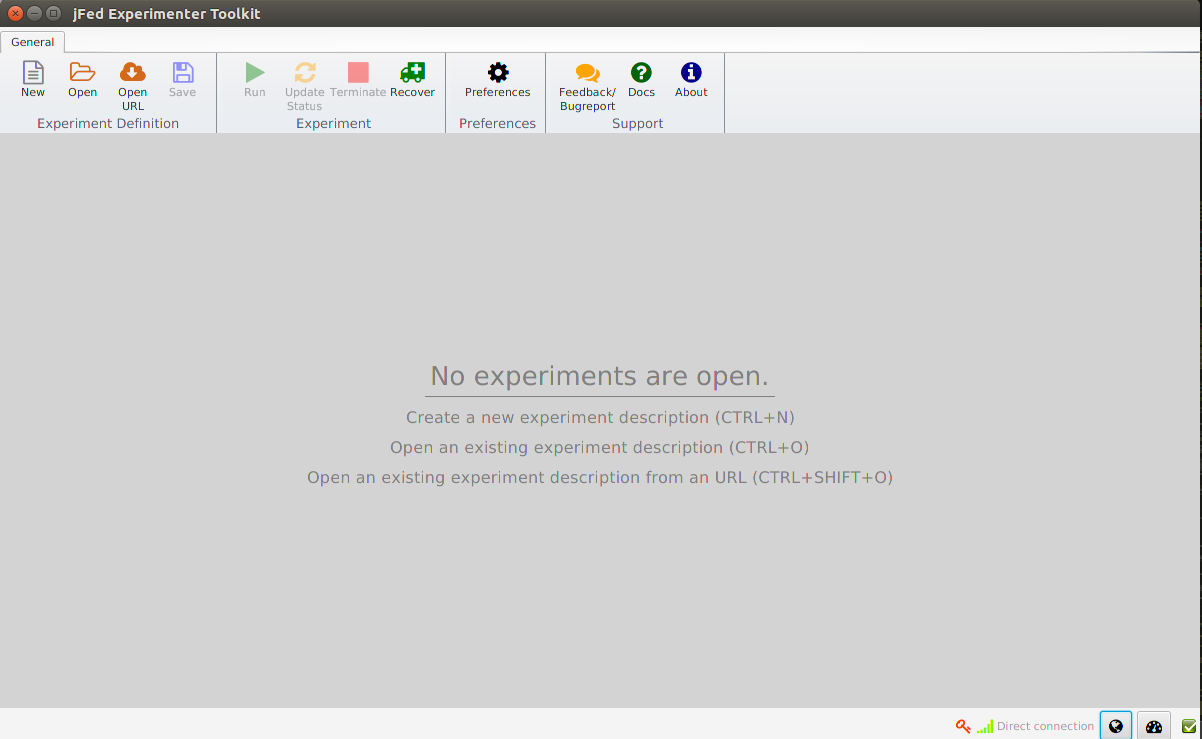Click the Update Status refresh icon
This screenshot has width=1202, height=739.
305,72
